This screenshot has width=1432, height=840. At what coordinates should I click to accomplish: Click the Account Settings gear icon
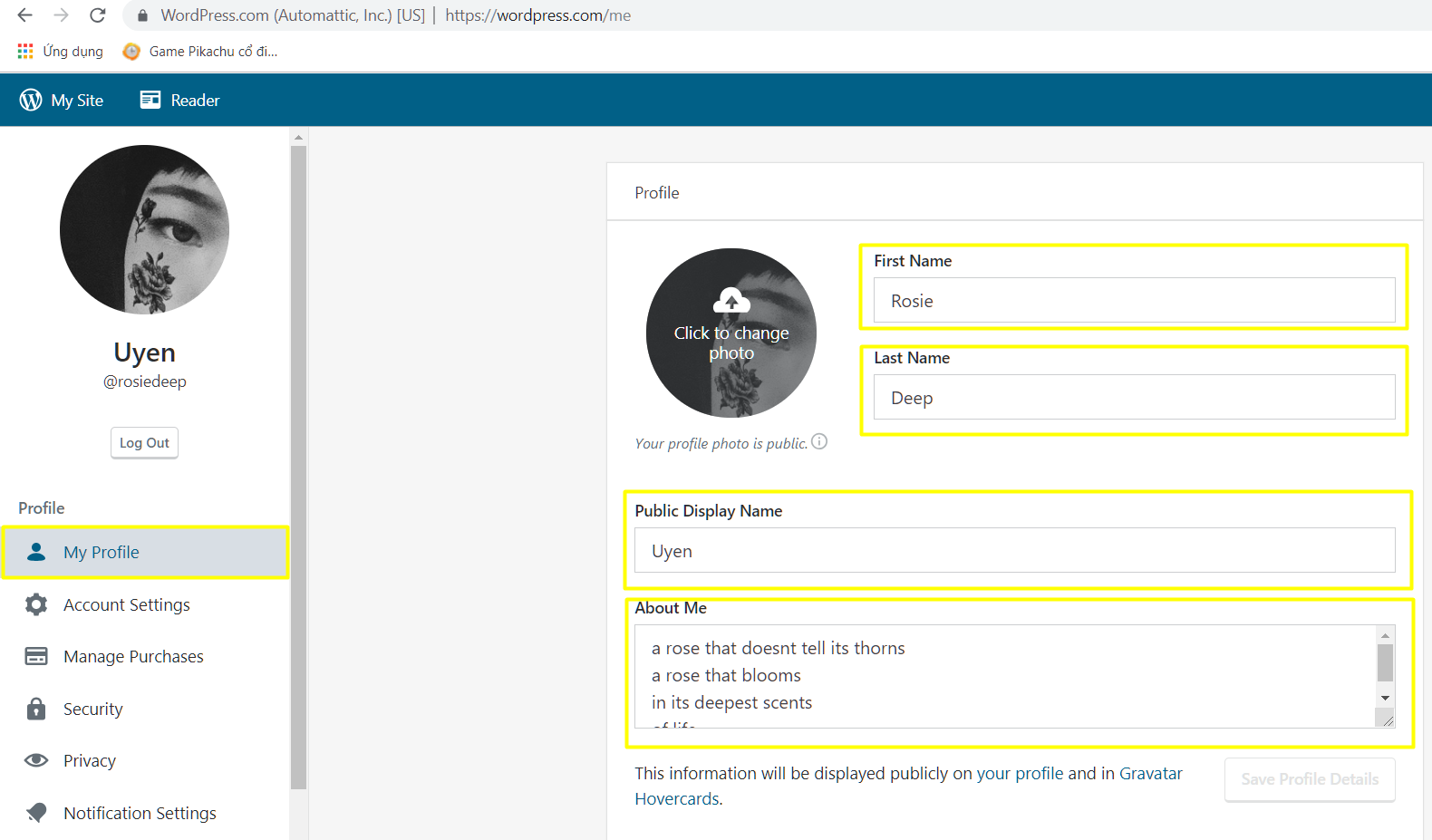[x=36, y=604]
